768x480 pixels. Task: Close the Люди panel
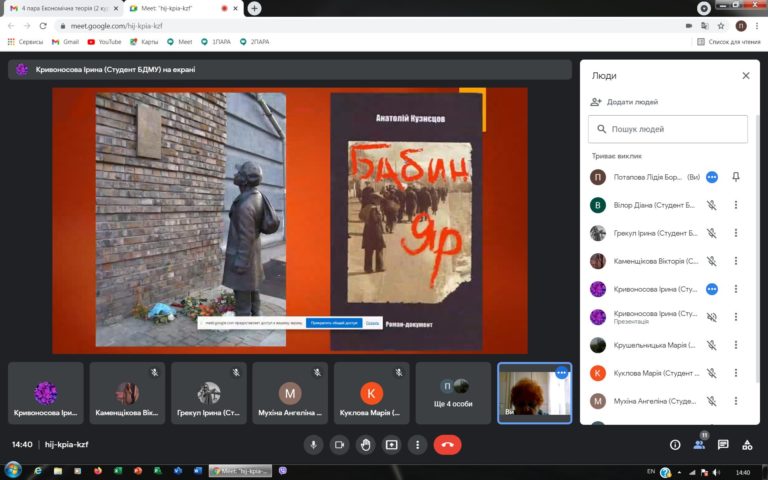click(x=745, y=75)
